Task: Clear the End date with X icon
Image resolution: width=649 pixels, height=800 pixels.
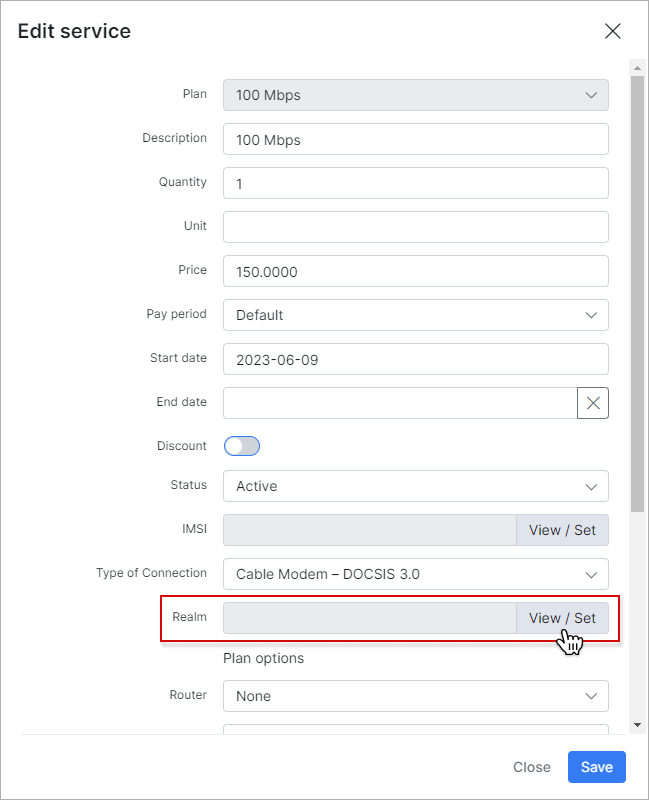Action: point(593,403)
